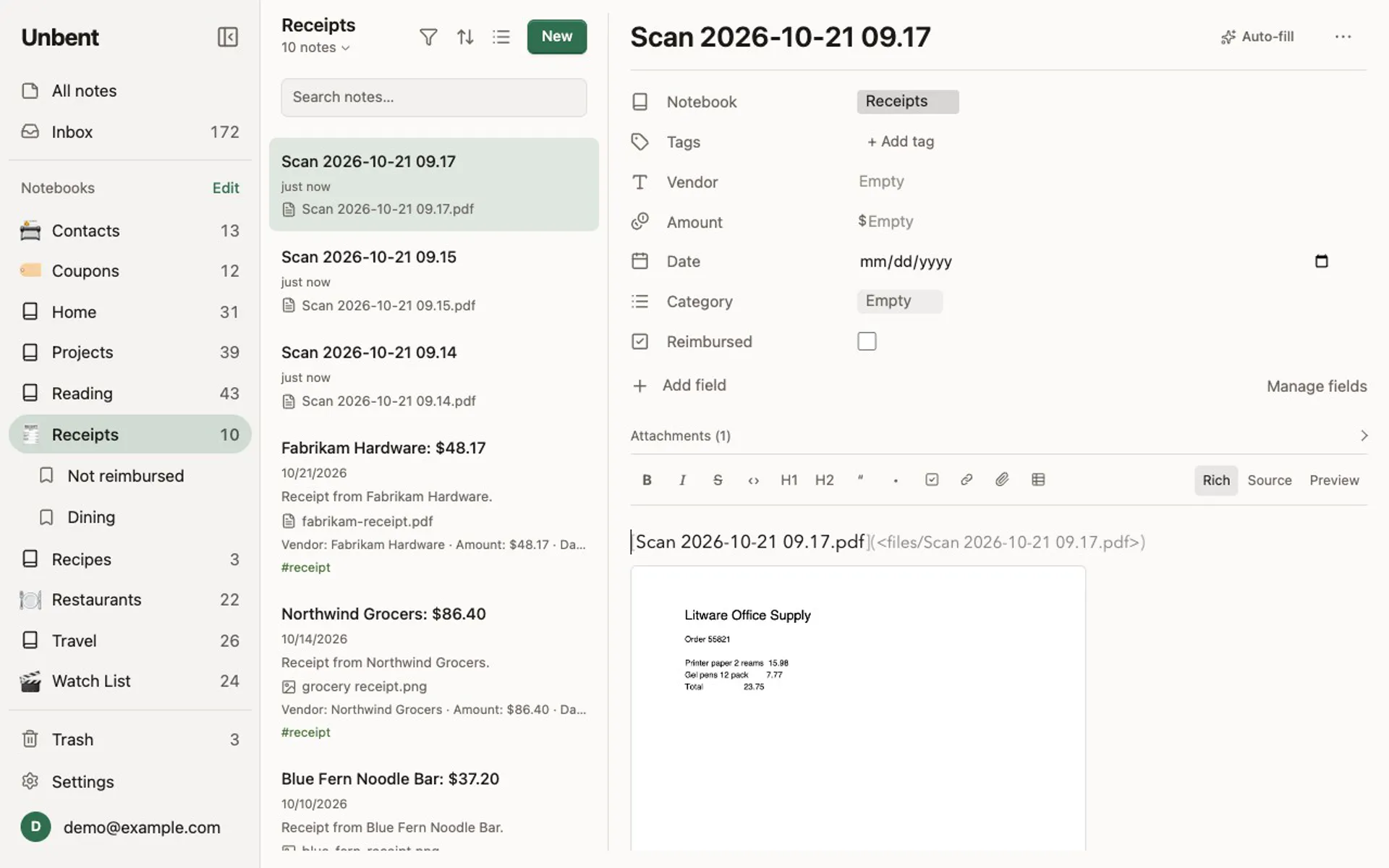The height and width of the screenshot is (868, 1389).
Task: Run Auto-fill on this note
Action: pyautogui.click(x=1257, y=37)
